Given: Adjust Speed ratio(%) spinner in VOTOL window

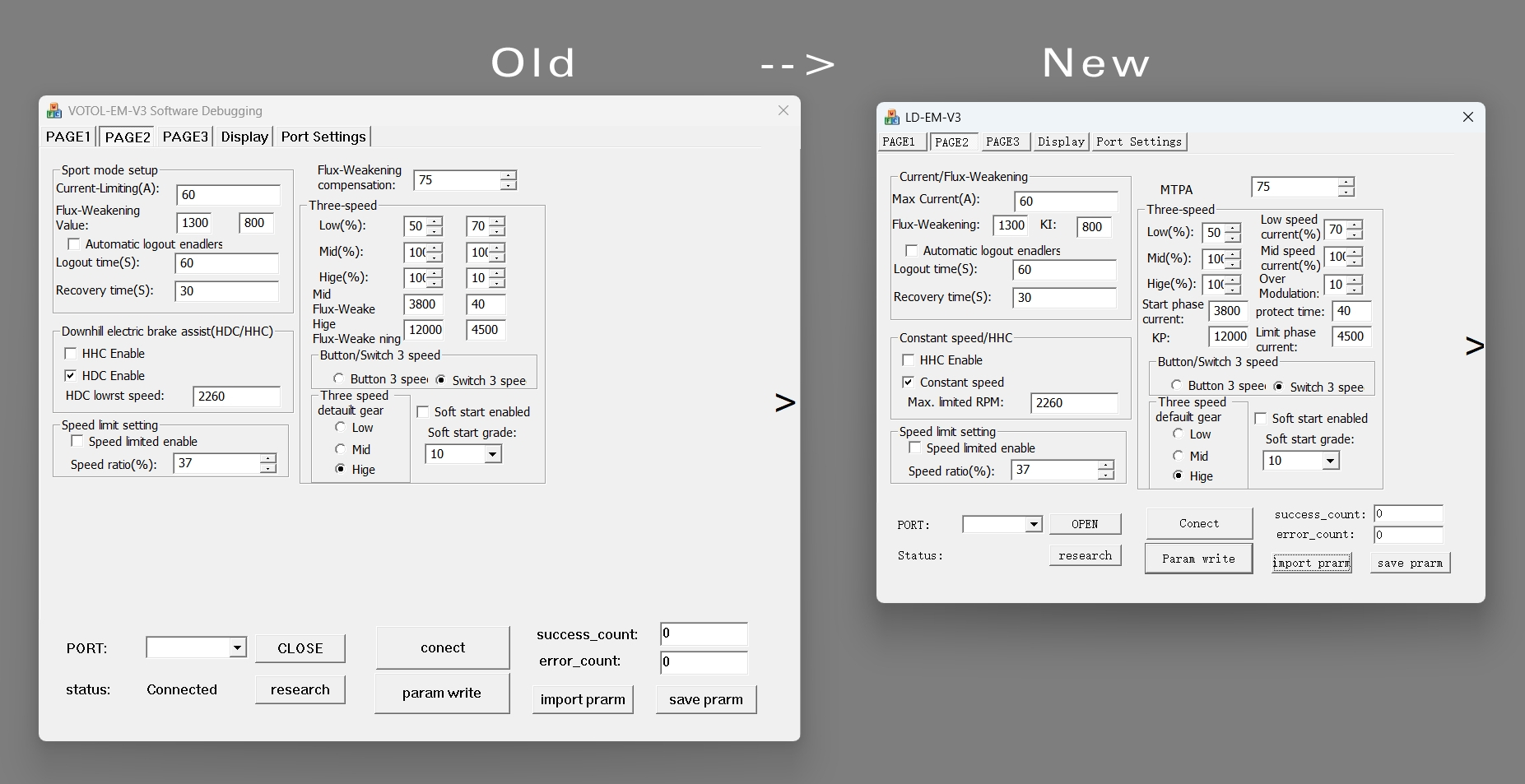Looking at the screenshot, I should click(267, 464).
